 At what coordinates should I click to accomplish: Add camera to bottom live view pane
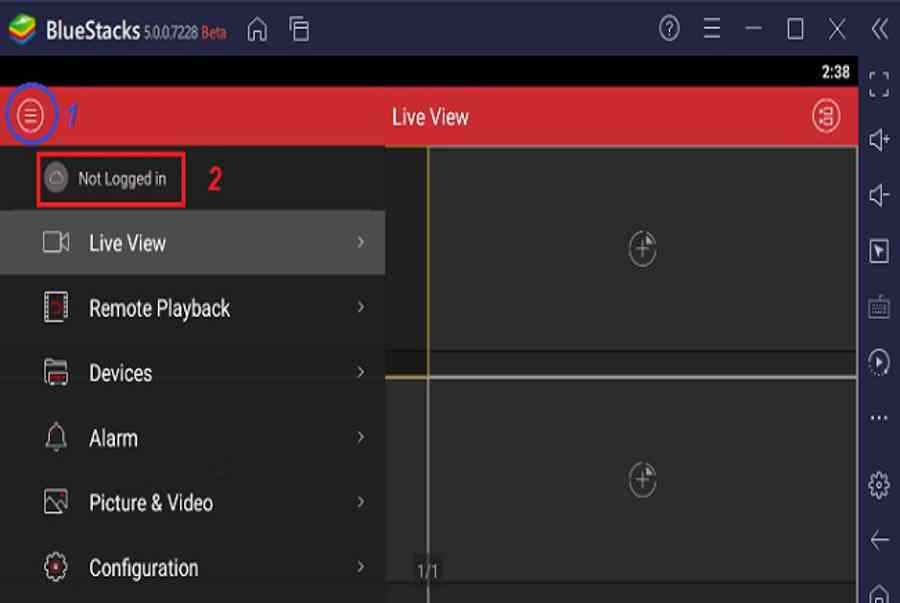click(642, 480)
